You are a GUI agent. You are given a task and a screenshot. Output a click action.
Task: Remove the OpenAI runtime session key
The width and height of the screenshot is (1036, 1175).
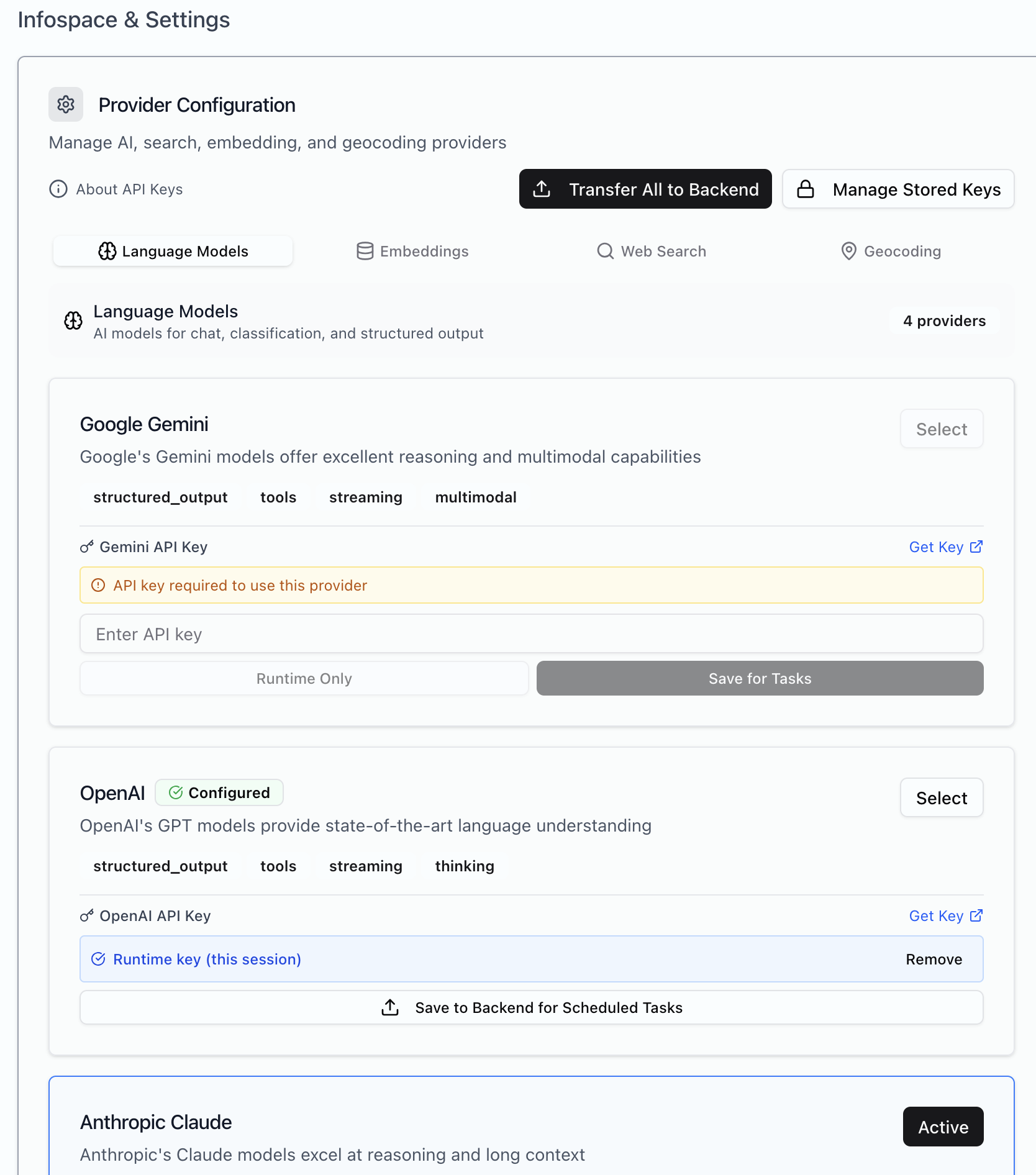pos(934,959)
